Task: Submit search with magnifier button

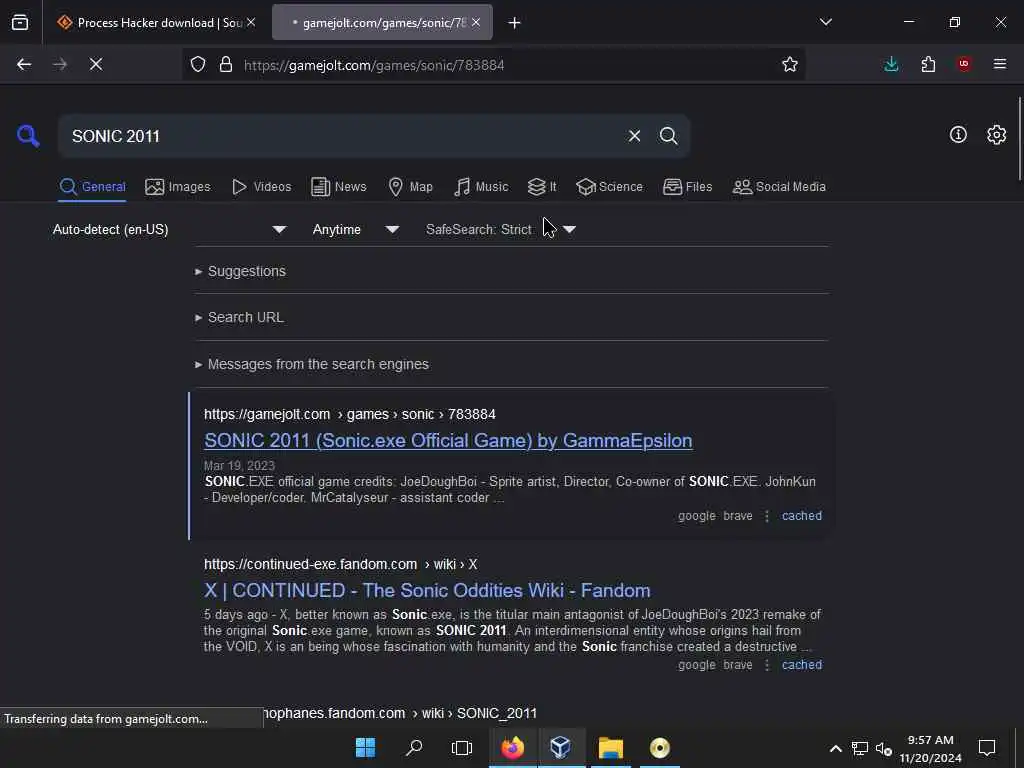Action: click(668, 136)
